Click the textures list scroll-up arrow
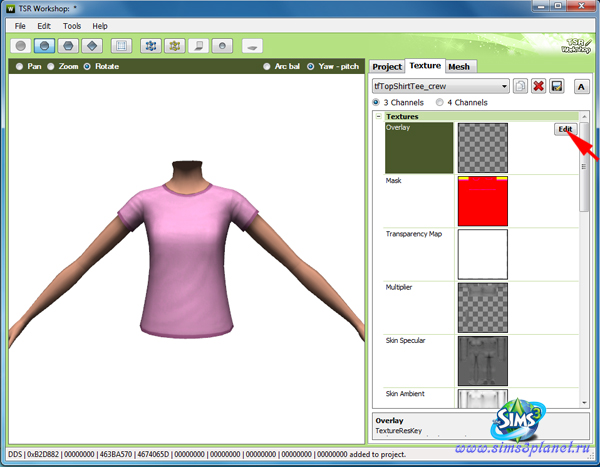 click(584, 116)
